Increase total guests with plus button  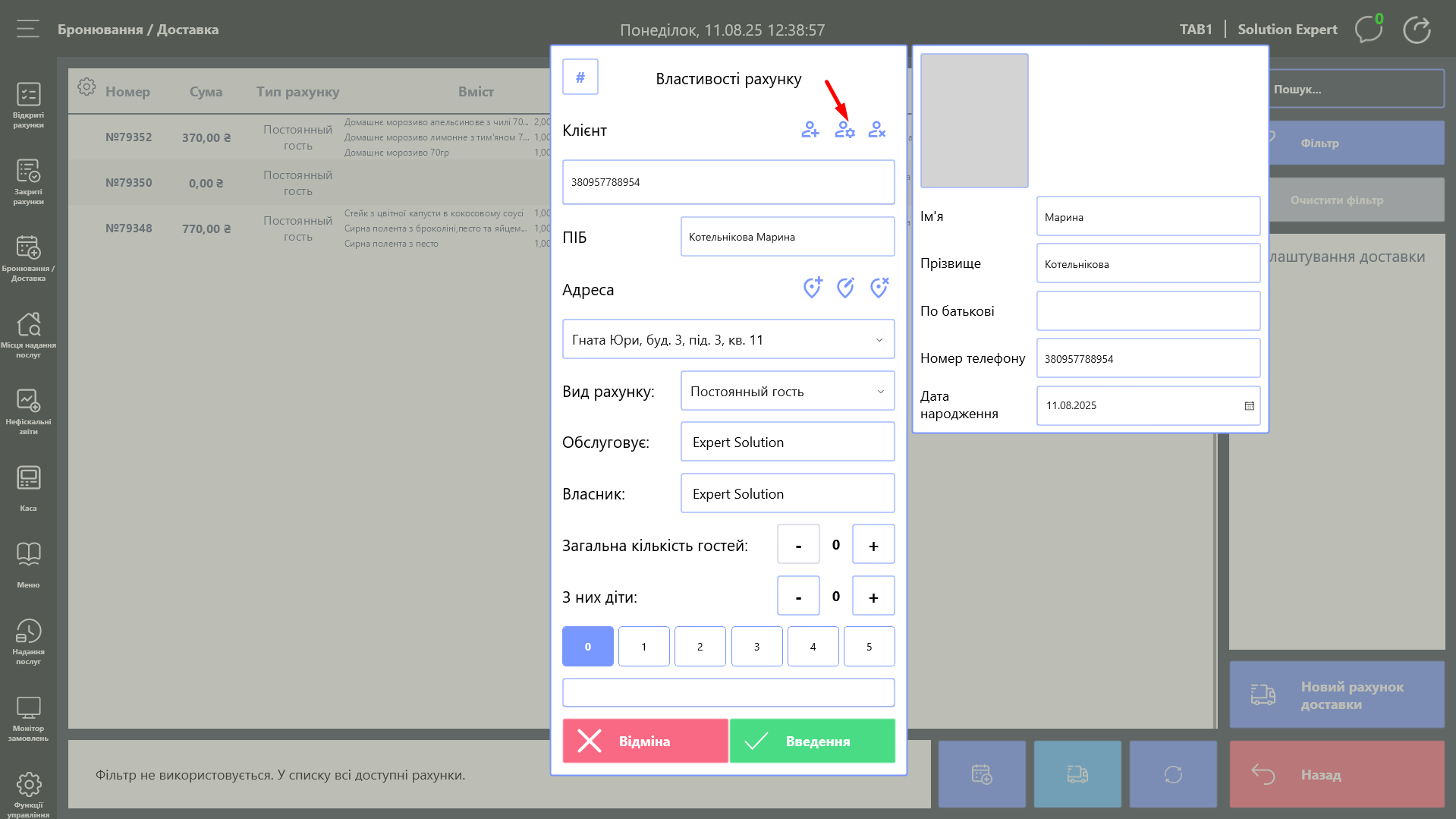pyautogui.click(x=873, y=545)
